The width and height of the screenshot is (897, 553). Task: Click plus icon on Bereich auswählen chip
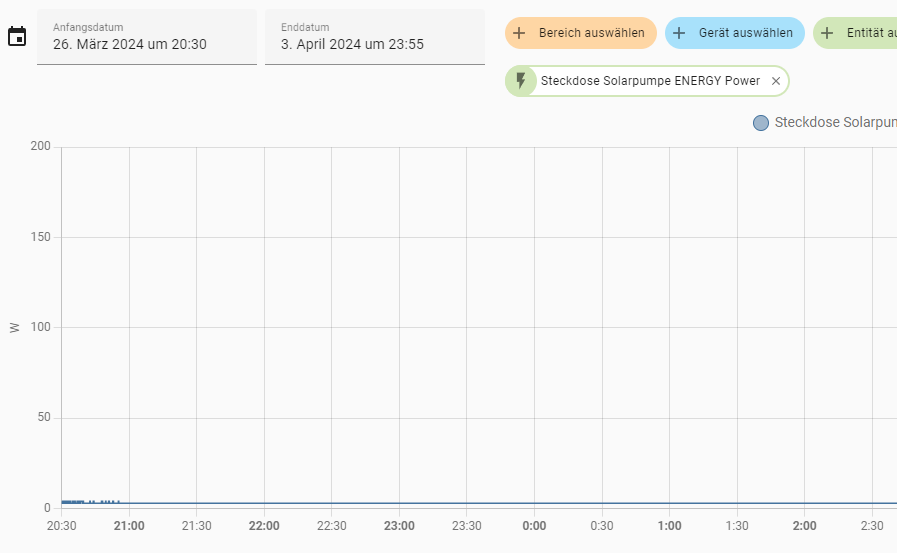(519, 33)
